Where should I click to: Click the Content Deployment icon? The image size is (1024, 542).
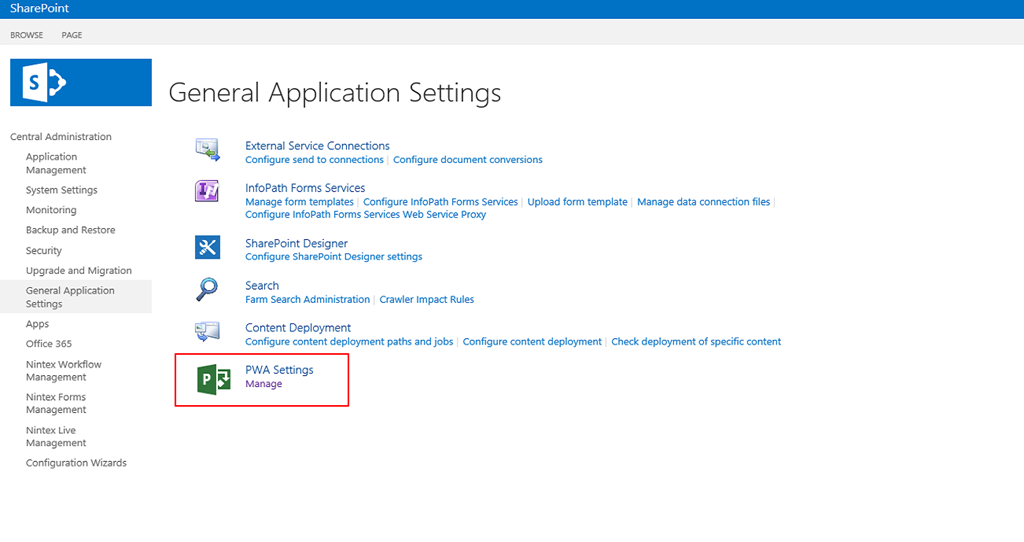pyautogui.click(x=208, y=331)
